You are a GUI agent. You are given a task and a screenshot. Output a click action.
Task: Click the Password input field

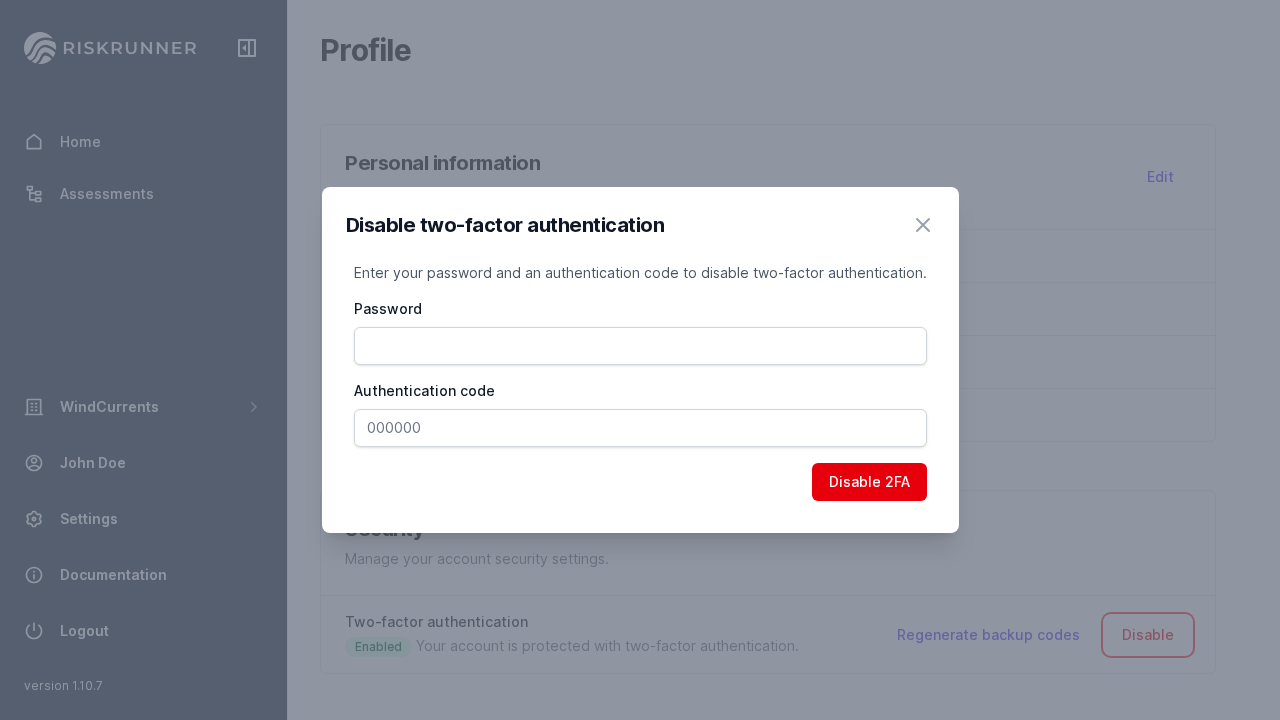coord(640,346)
